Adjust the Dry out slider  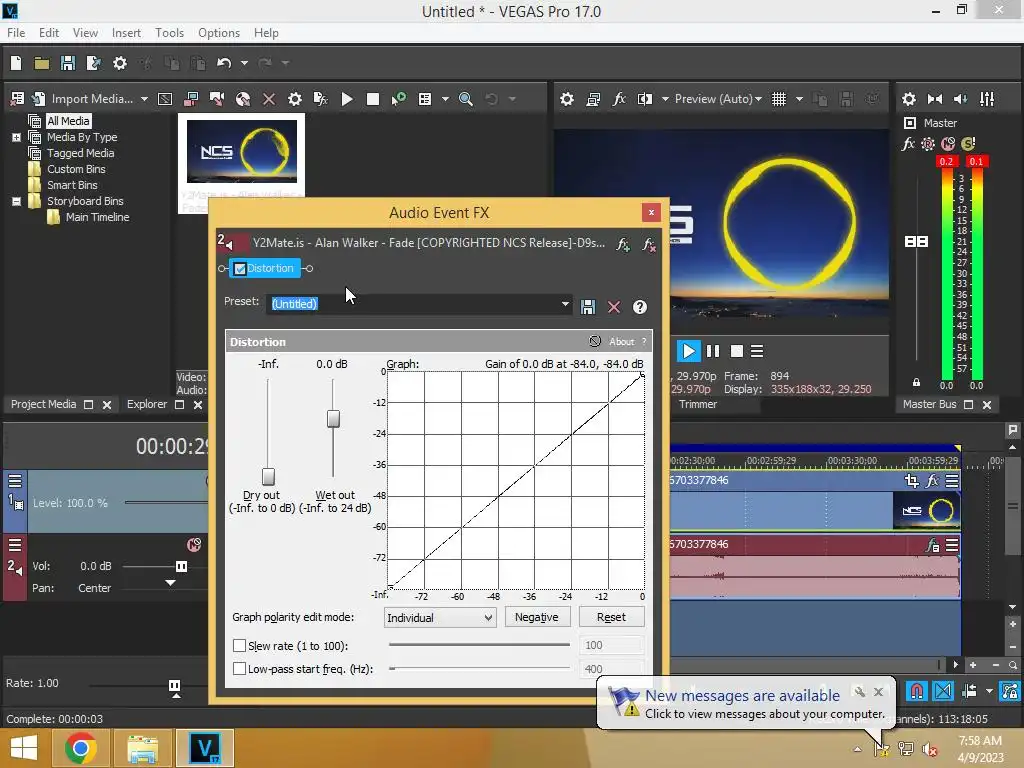pos(268,477)
